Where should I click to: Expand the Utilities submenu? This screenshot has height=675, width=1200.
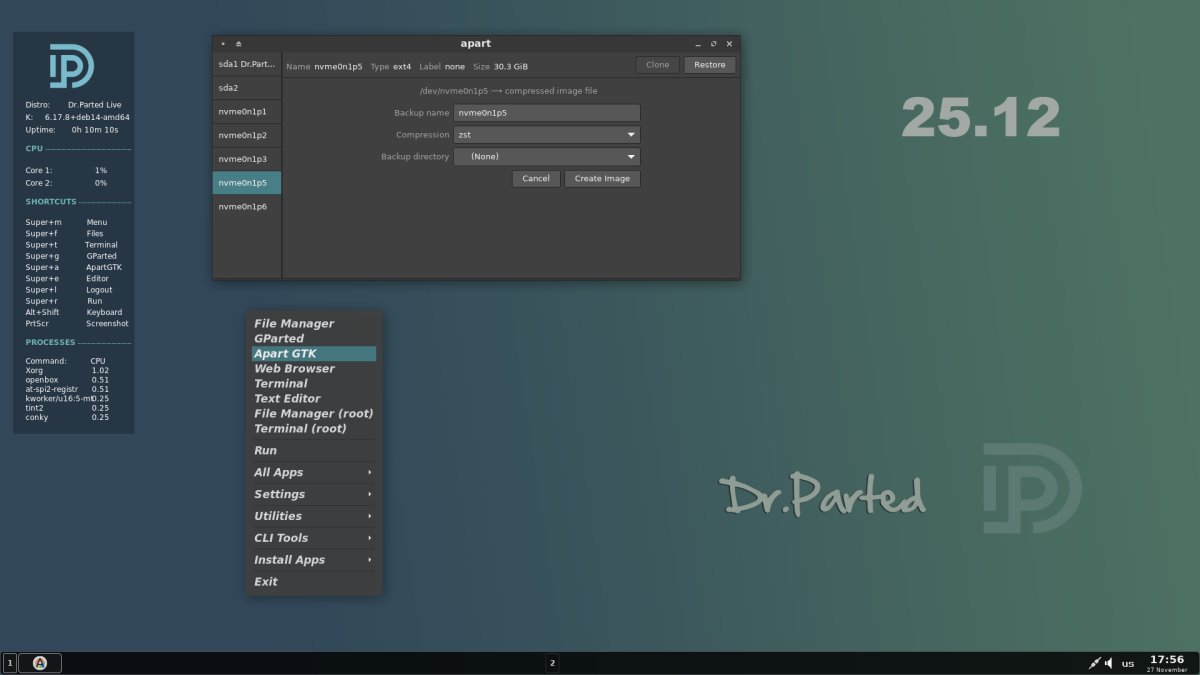[x=314, y=516]
